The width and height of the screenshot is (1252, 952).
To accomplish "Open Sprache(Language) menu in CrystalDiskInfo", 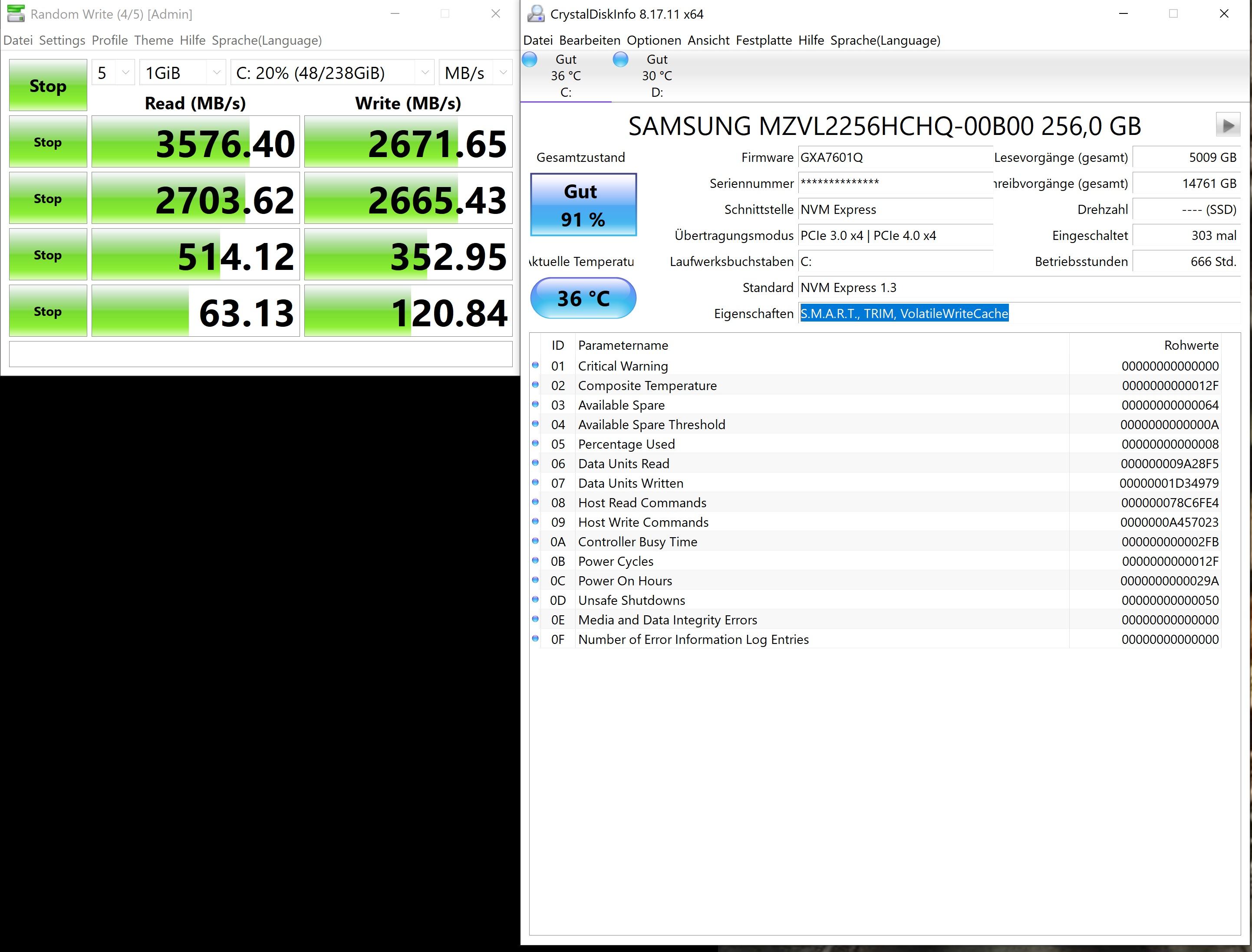I will point(885,40).
